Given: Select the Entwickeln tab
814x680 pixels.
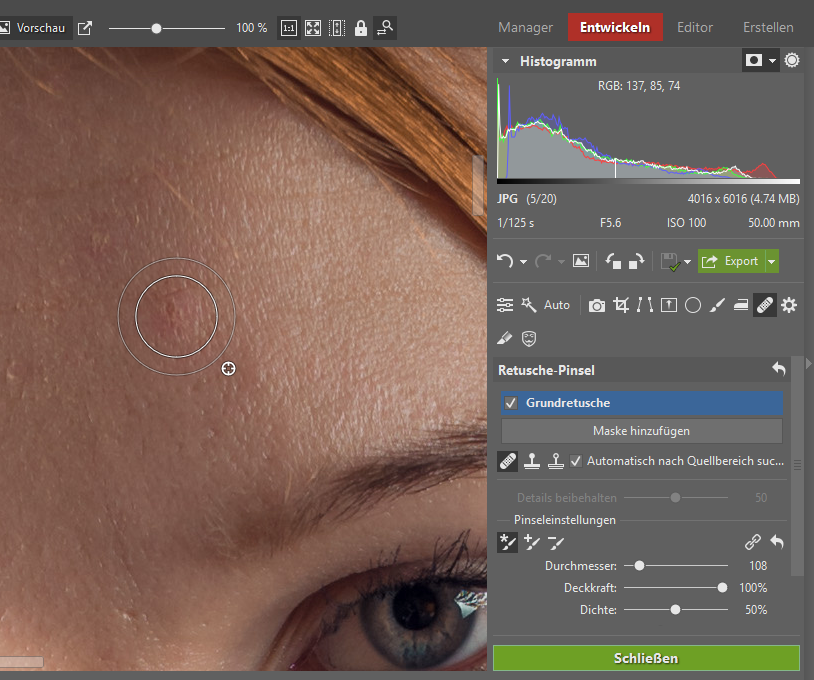Looking at the screenshot, I should (615, 28).
